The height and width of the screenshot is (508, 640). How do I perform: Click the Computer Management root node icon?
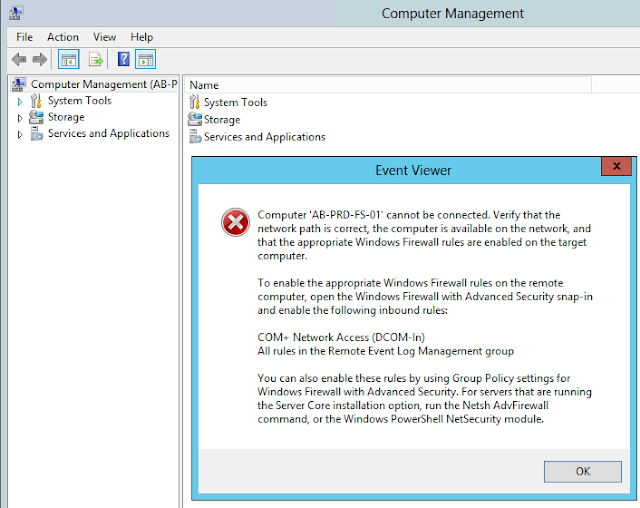(19, 84)
